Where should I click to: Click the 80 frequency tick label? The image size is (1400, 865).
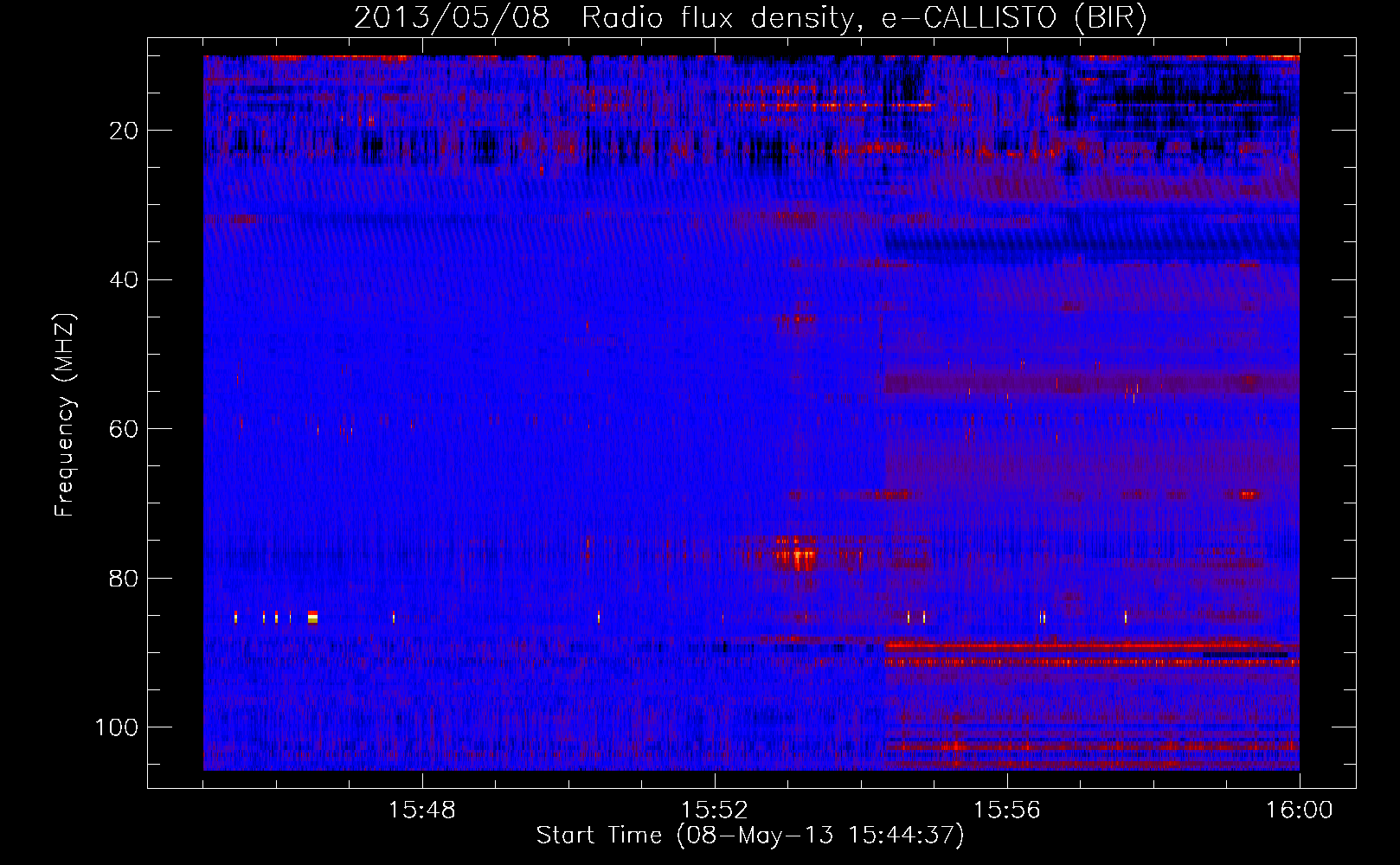pos(125,579)
